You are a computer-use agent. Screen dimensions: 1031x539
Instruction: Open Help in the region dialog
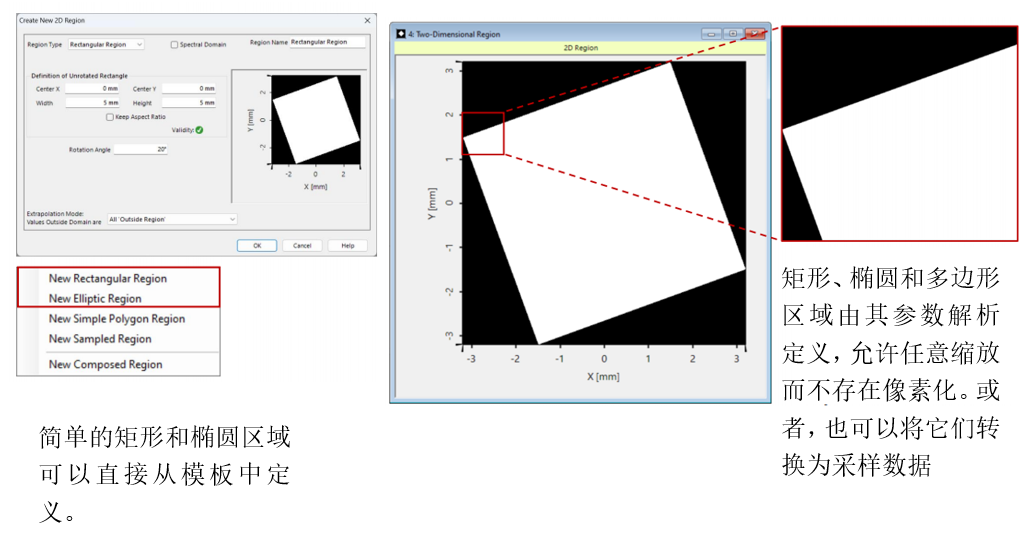(347, 245)
